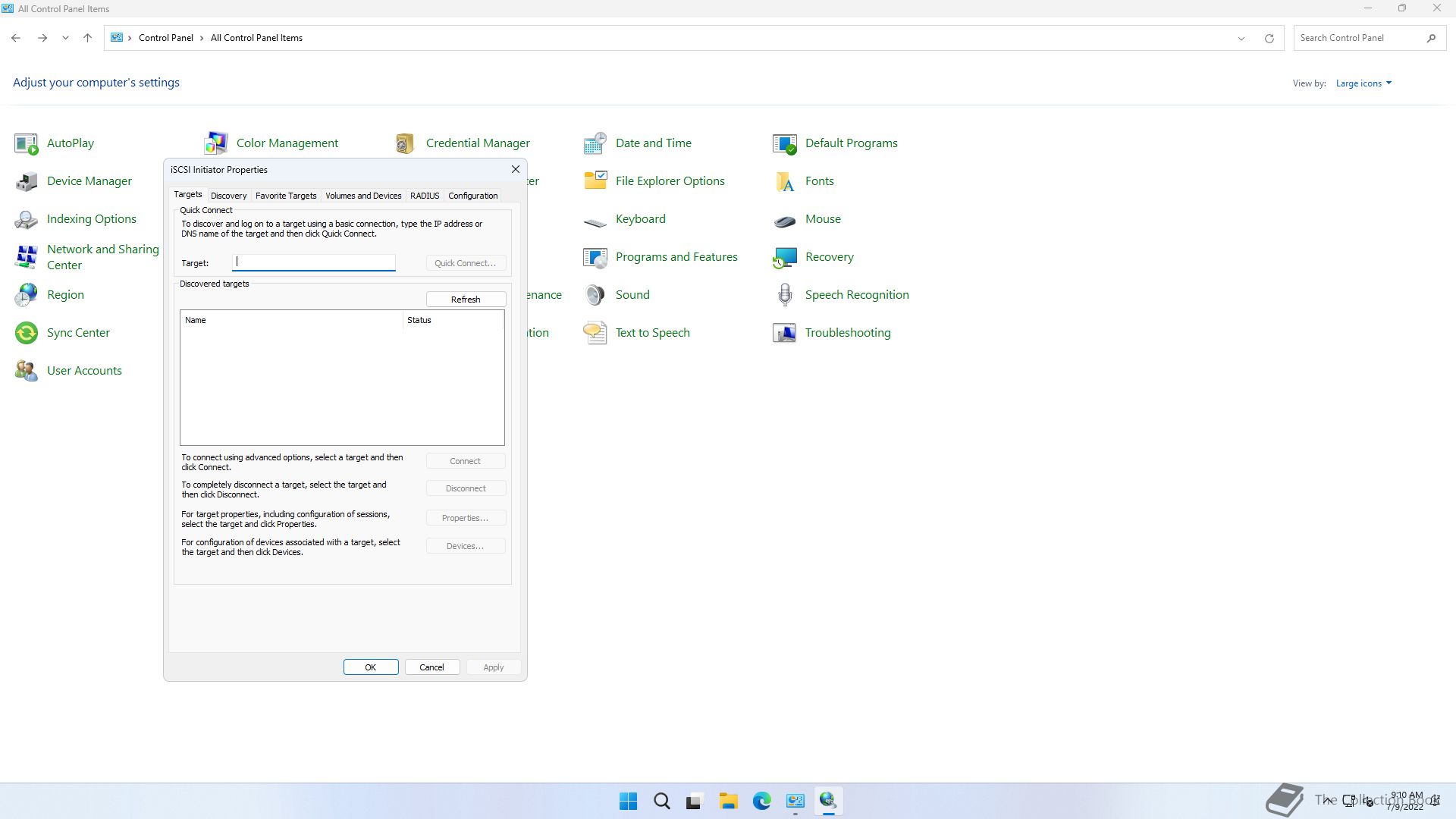The height and width of the screenshot is (819, 1456).
Task: Open Speech Recognition microphone icon
Action: (785, 295)
